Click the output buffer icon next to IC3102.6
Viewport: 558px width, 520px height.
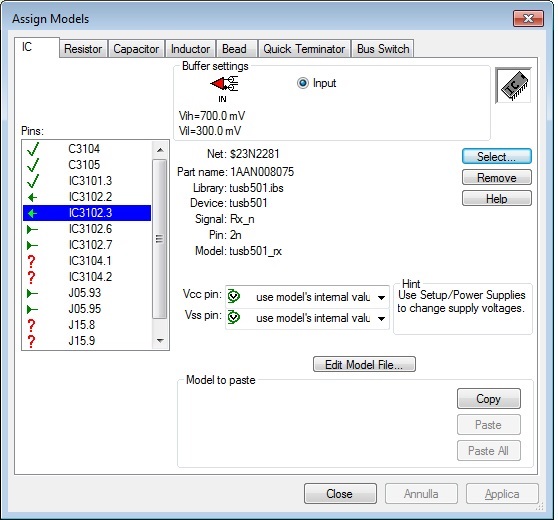click(32, 229)
